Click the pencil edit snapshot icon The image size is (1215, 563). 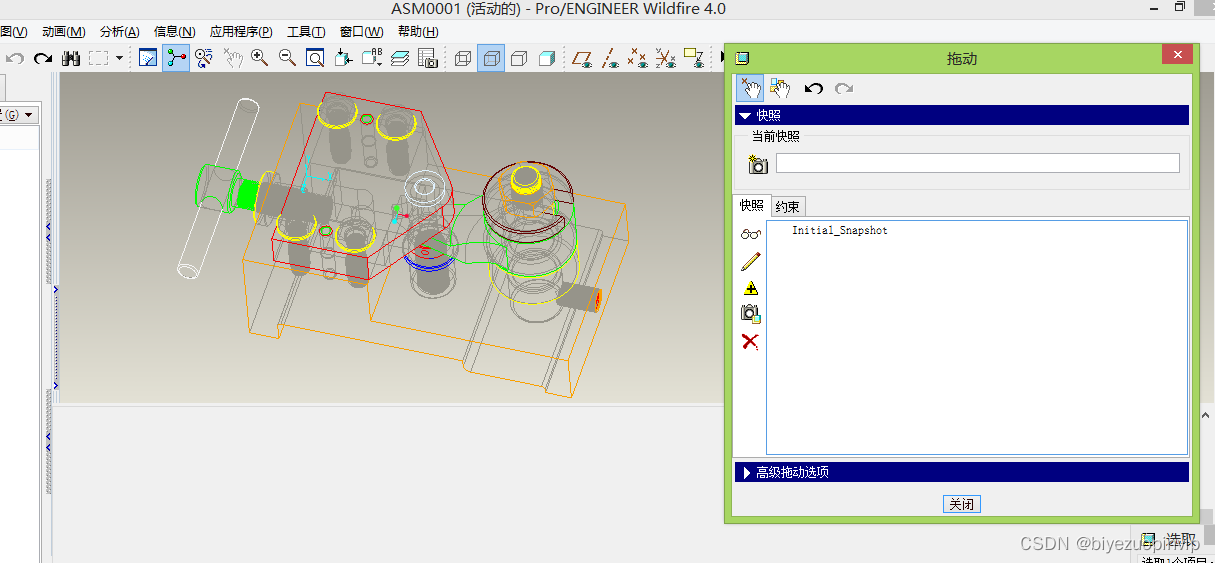click(x=750, y=262)
